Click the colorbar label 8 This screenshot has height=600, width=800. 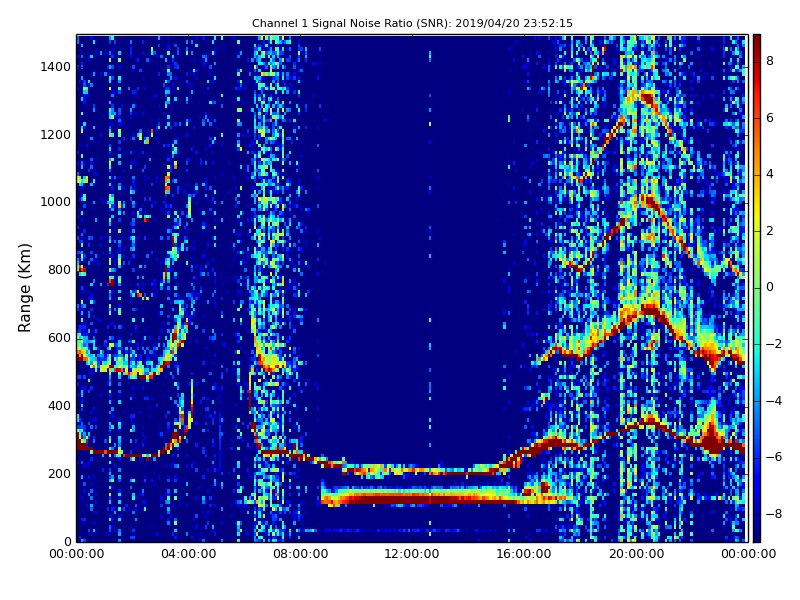(770, 61)
